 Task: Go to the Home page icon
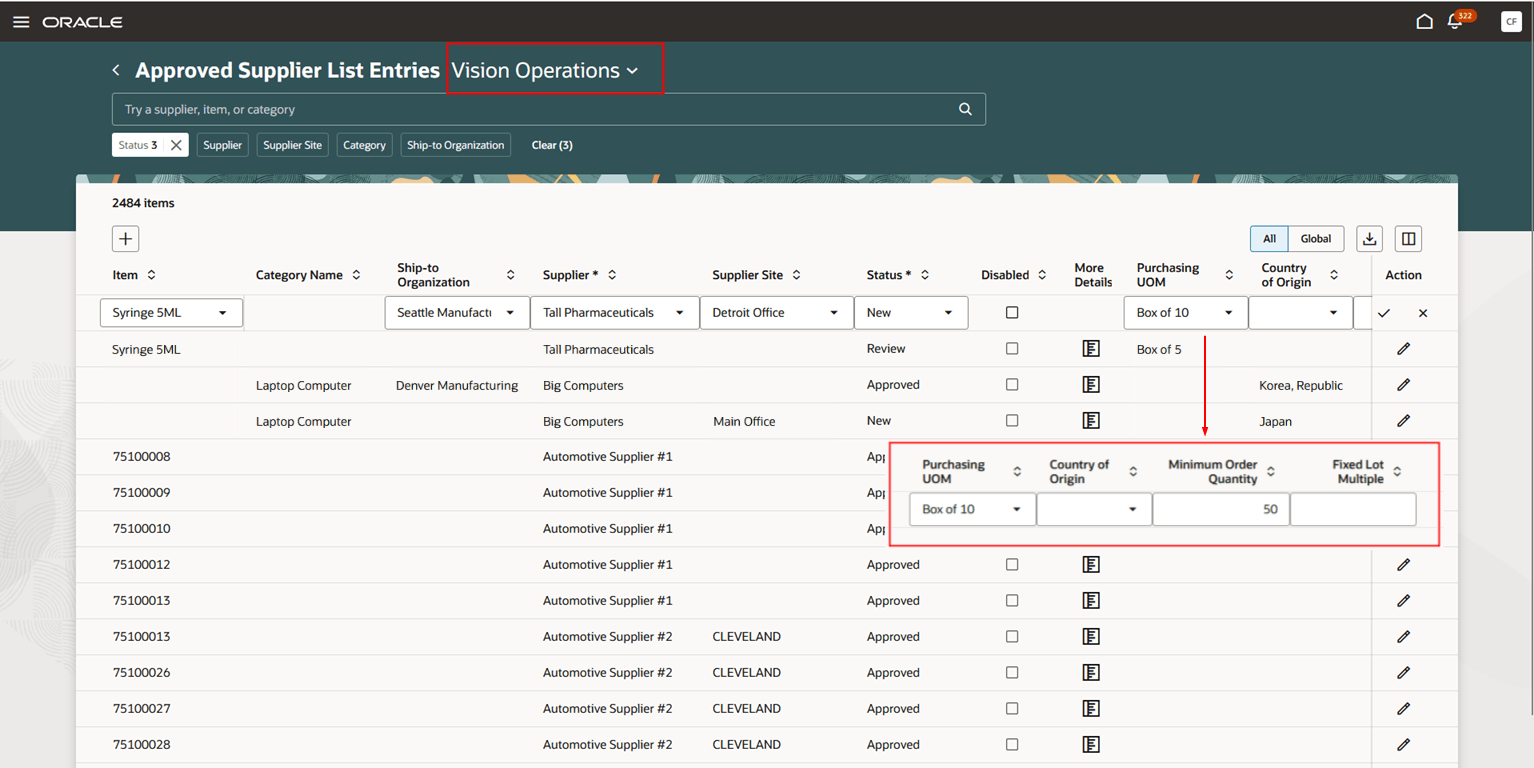click(1424, 22)
